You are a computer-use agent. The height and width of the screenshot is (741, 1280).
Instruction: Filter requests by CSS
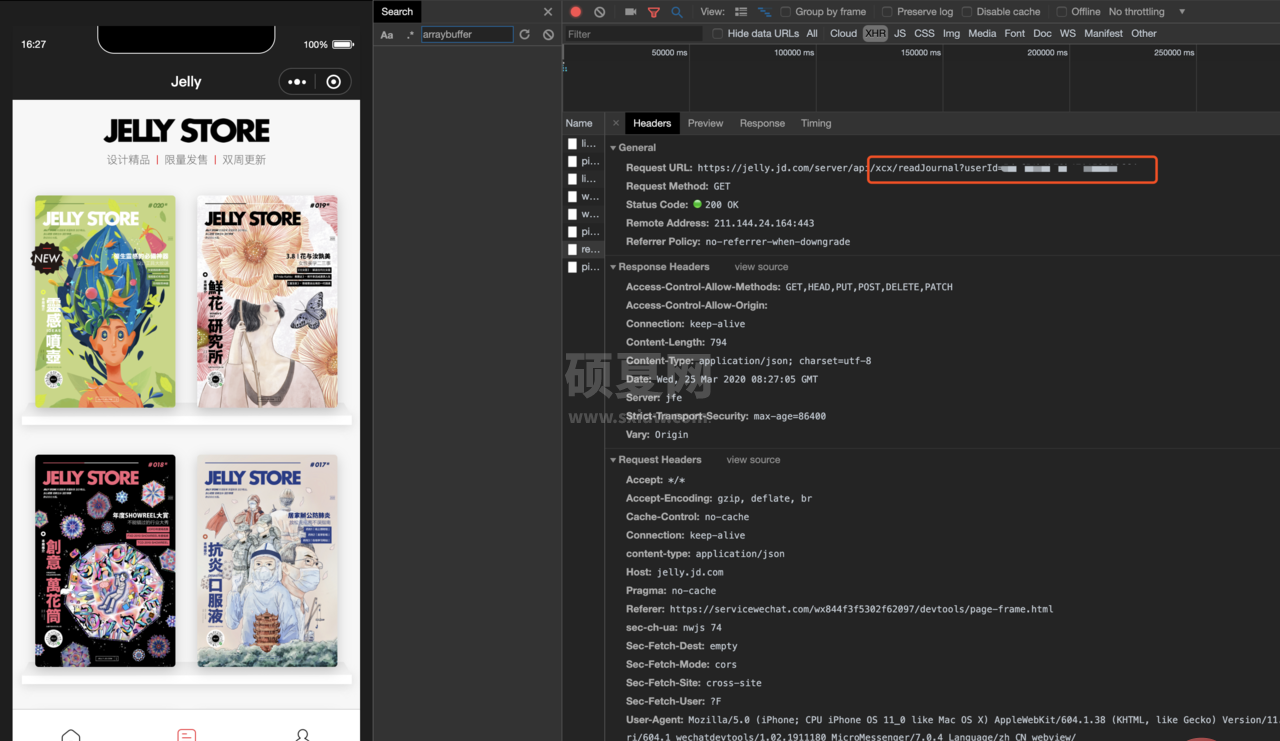tap(924, 34)
